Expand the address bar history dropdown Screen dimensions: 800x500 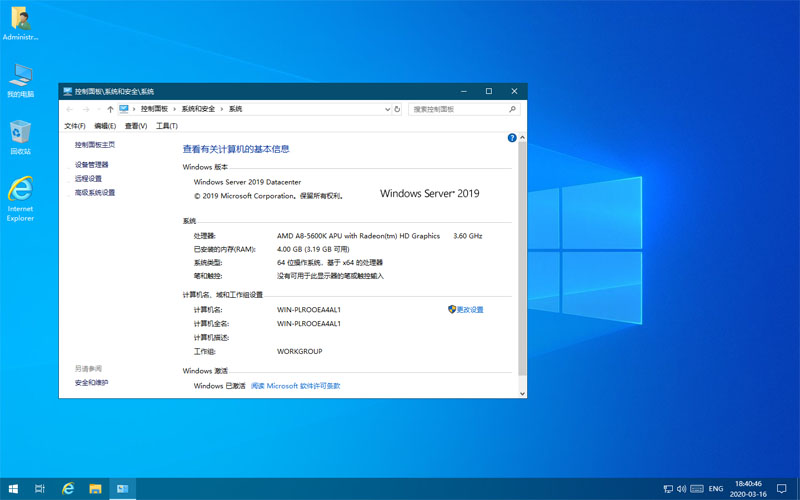tap(387, 109)
